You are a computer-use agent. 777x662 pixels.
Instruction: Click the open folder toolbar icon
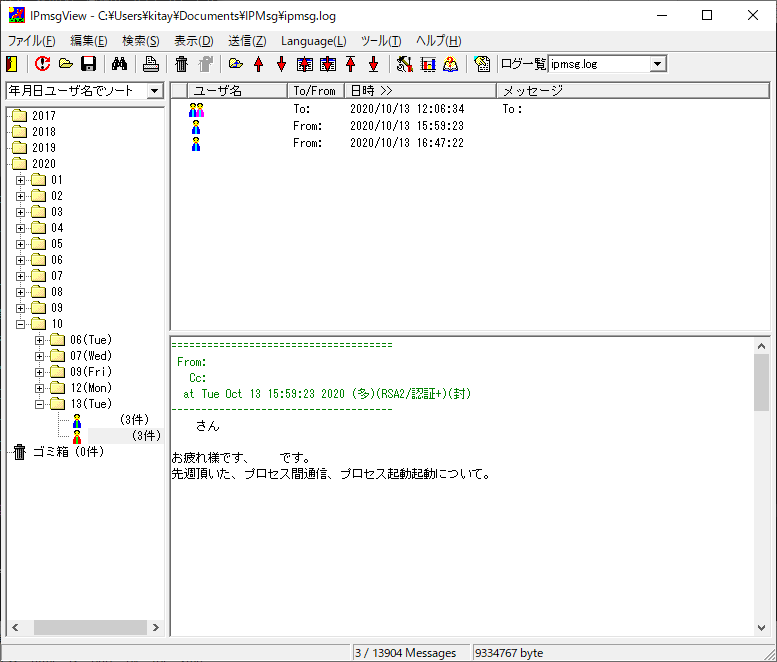(65, 64)
